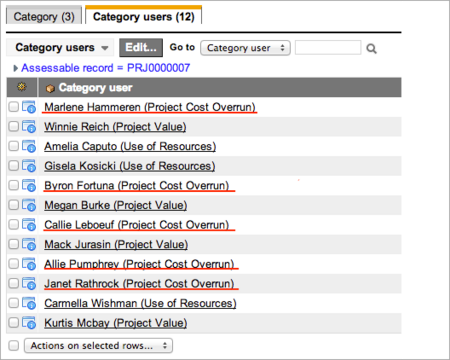Open record preview icon for Gisela Kosicki
450x360 pixels.
click(29, 166)
